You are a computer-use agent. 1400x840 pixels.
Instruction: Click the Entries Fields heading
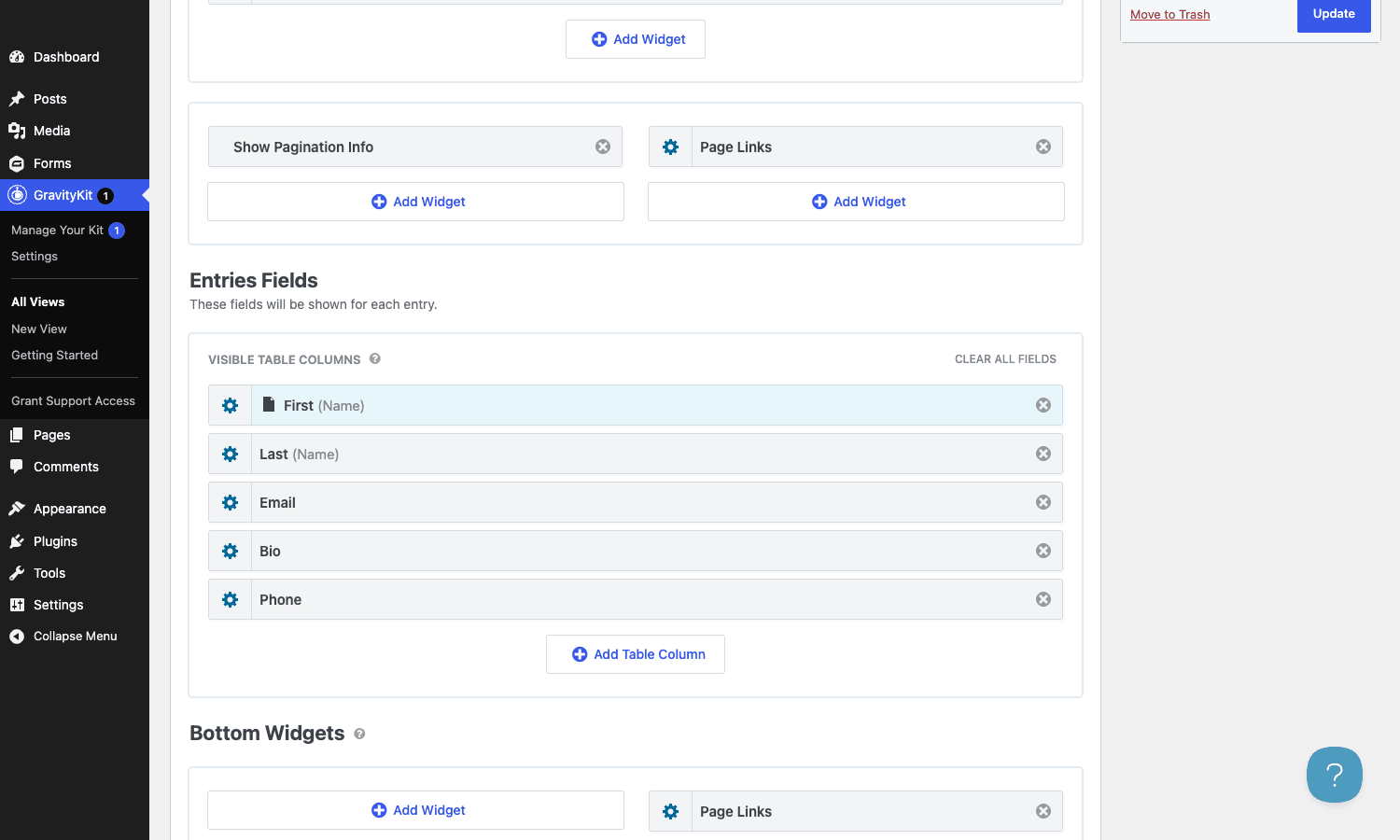pos(254,280)
